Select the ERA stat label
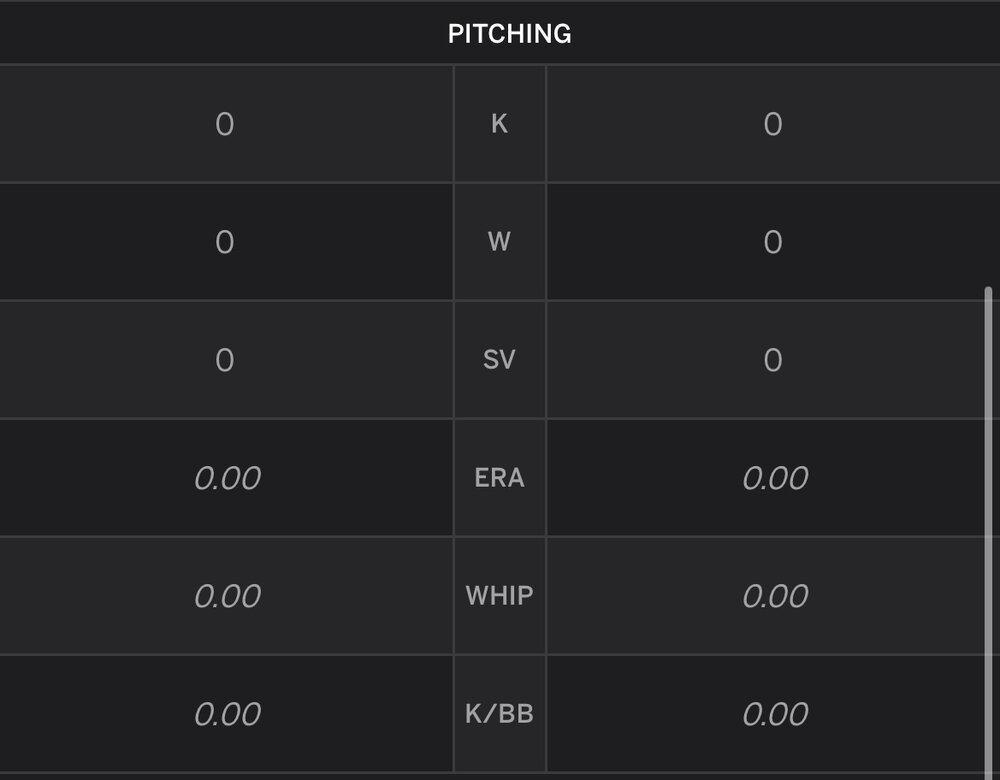This screenshot has height=780, width=1000. (499, 478)
